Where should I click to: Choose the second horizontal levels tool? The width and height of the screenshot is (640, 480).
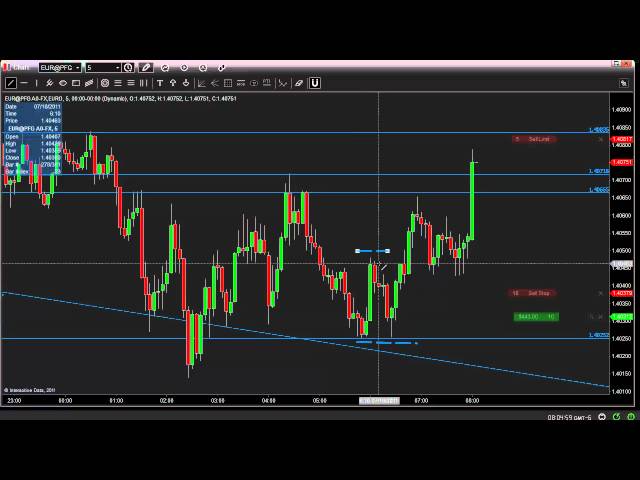point(131,83)
